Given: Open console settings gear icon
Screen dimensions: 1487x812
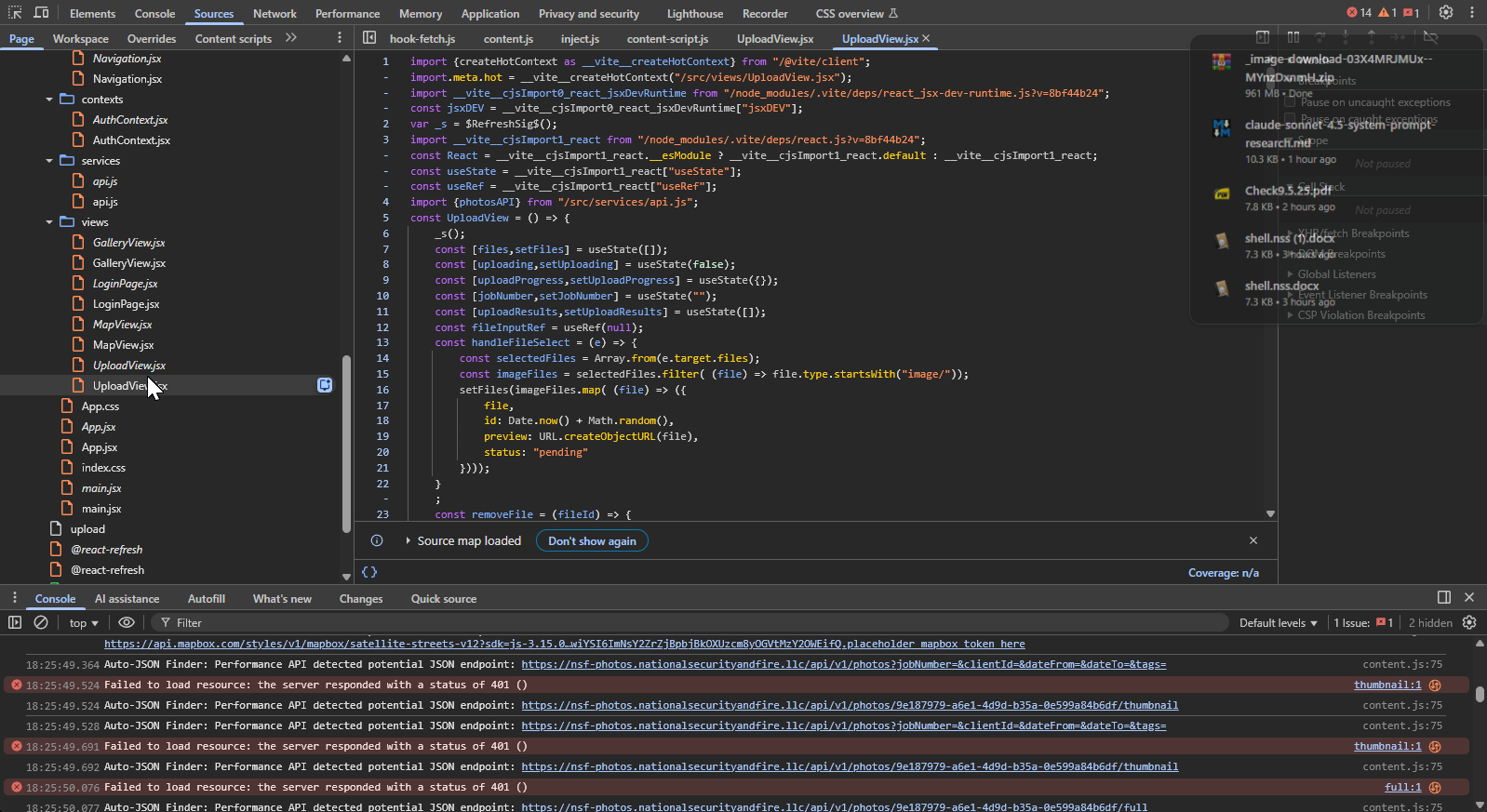Looking at the screenshot, I should (1469, 622).
